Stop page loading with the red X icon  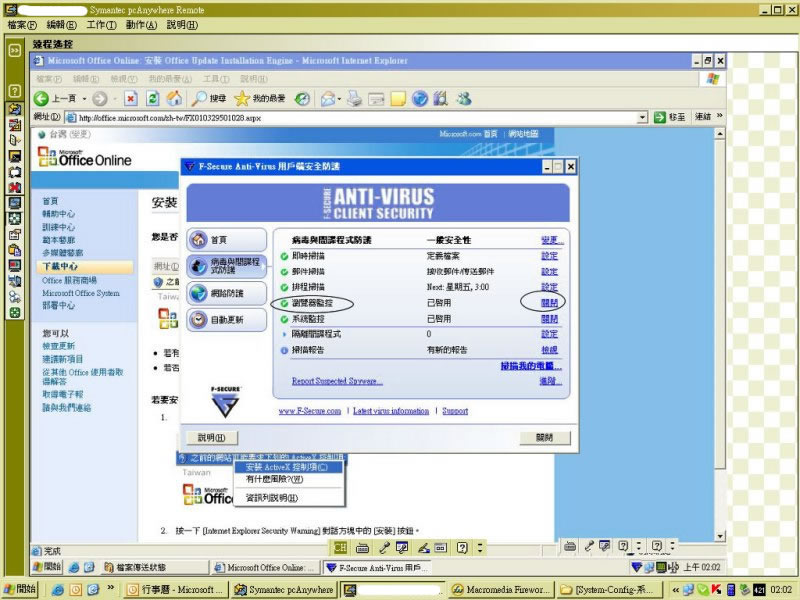pyautogui.click(x=131, y=98)
